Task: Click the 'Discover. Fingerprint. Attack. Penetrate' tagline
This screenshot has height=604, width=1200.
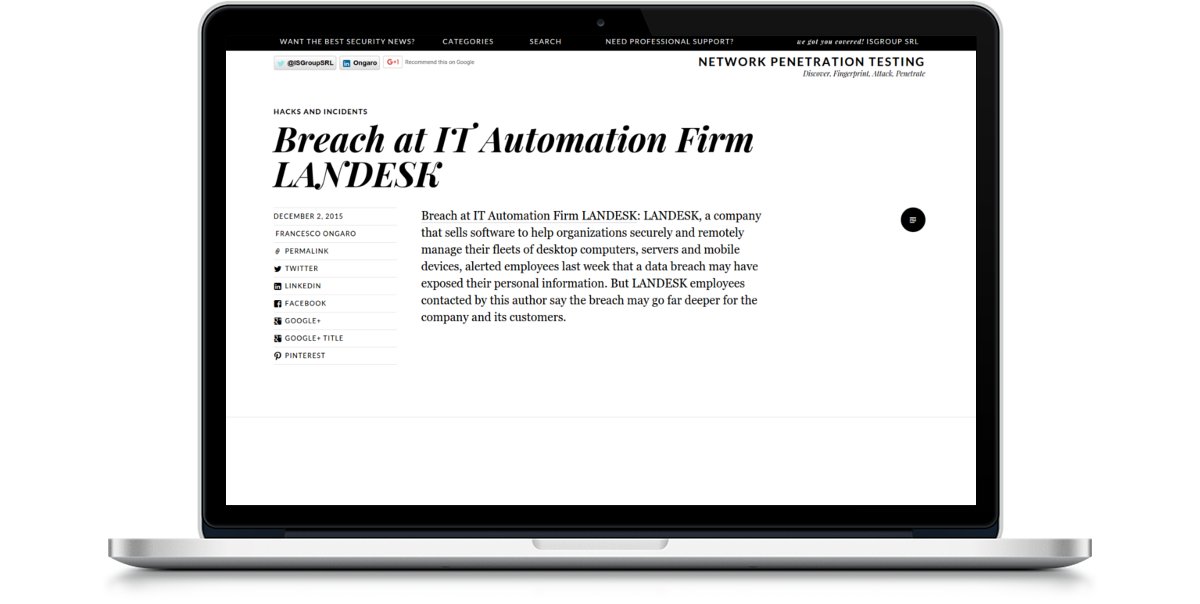Action: coord(864,74)
